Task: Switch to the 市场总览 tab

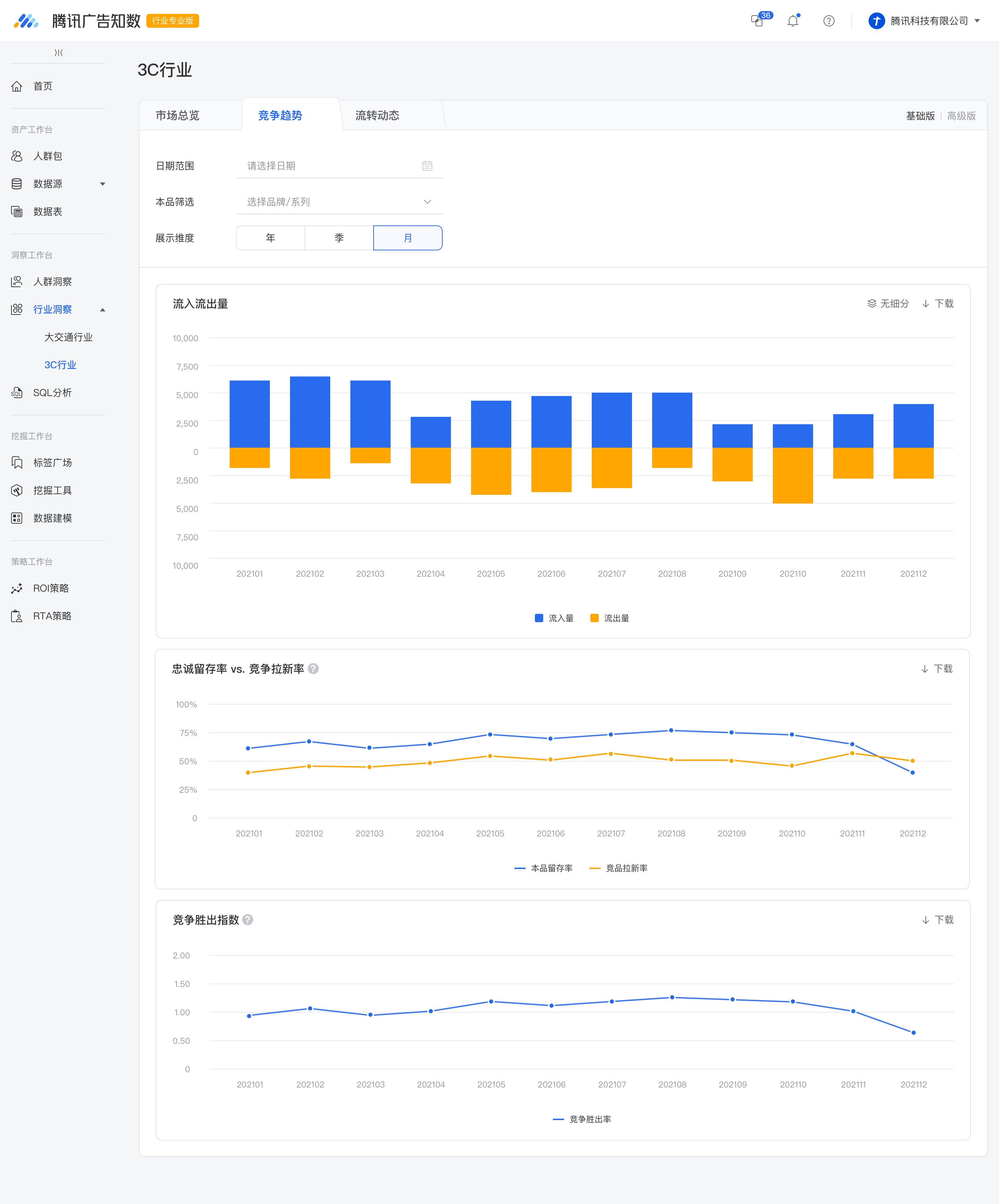Action: pyautogui.click(x=178, y=115)
